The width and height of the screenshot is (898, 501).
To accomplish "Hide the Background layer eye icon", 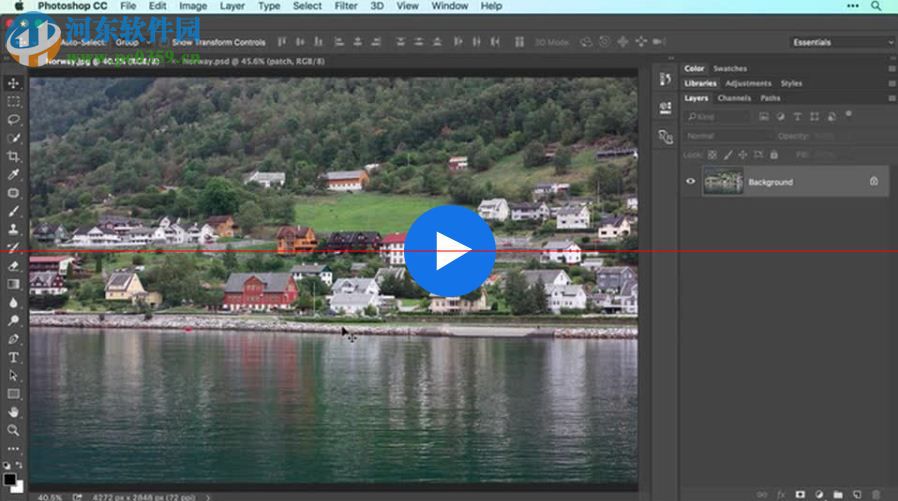I will point(691,182).
